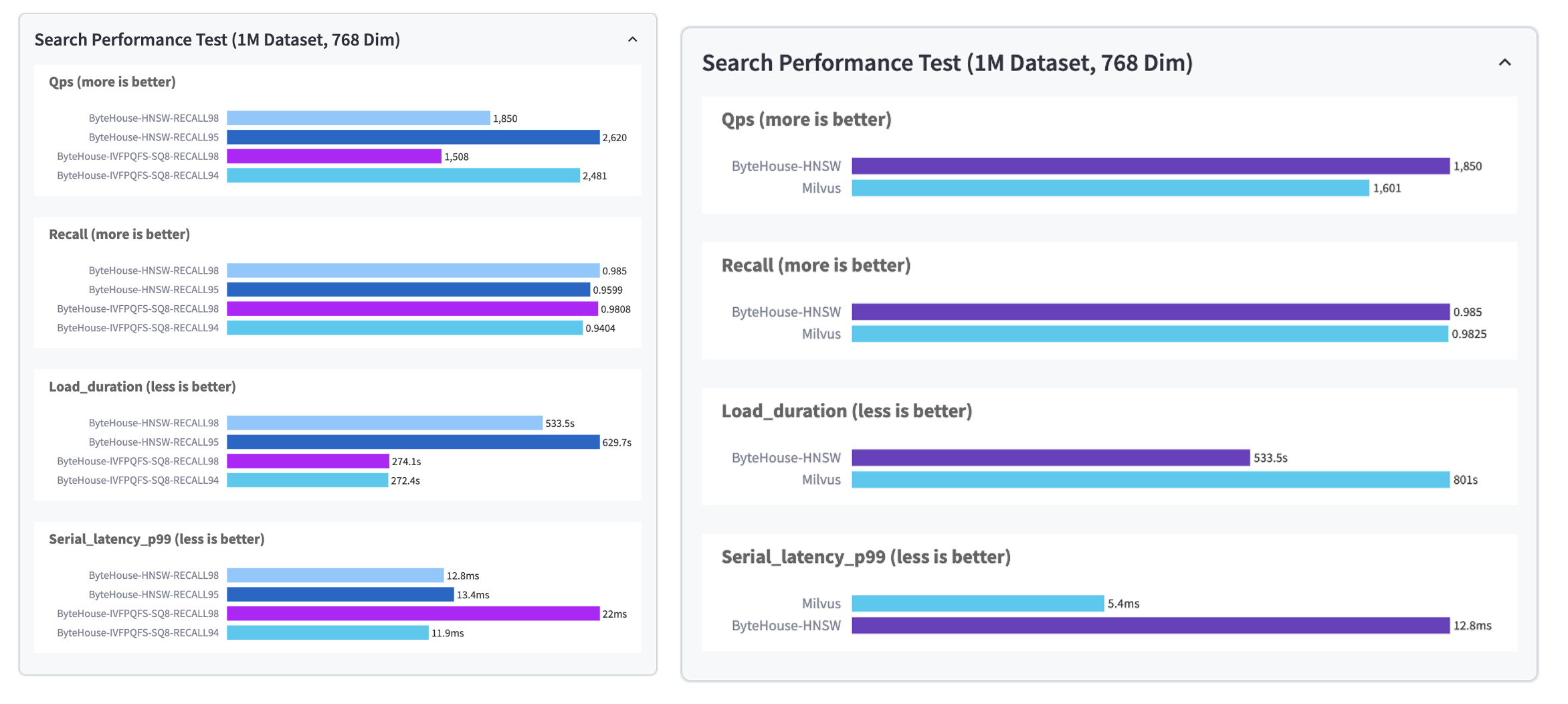This screenshot has height=704, width=1568.
Task: Click the IVFPQFS-SQ8-RECALL94 Recall bar showing 0.9404
Action: coord(404,328)
